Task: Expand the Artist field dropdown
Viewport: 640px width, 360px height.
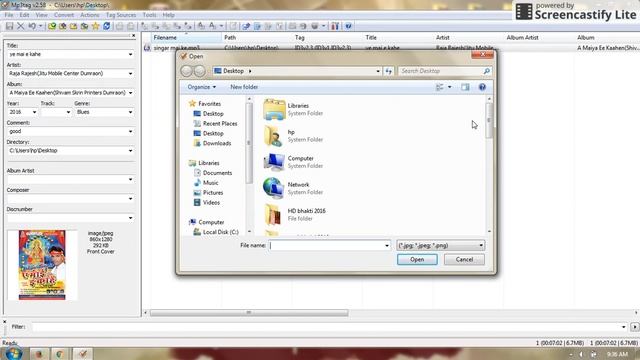Action: click(x=130, y=73)
